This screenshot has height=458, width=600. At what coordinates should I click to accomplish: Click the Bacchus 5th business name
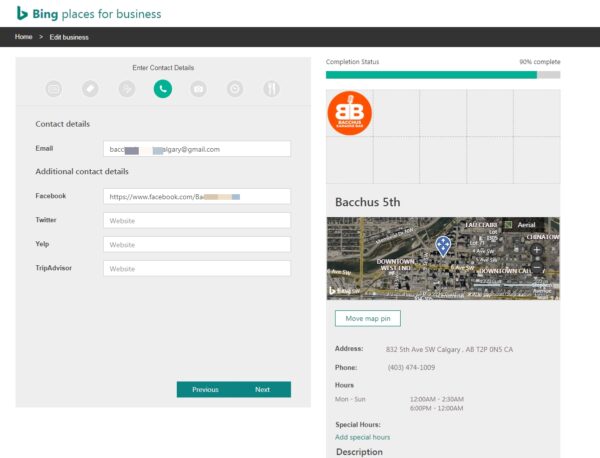368,202
